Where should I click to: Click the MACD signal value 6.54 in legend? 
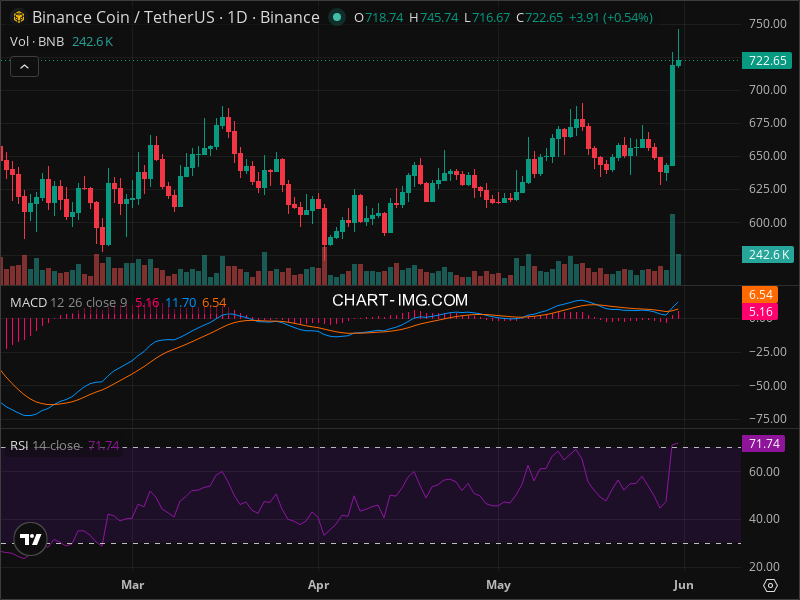[214, 303]
